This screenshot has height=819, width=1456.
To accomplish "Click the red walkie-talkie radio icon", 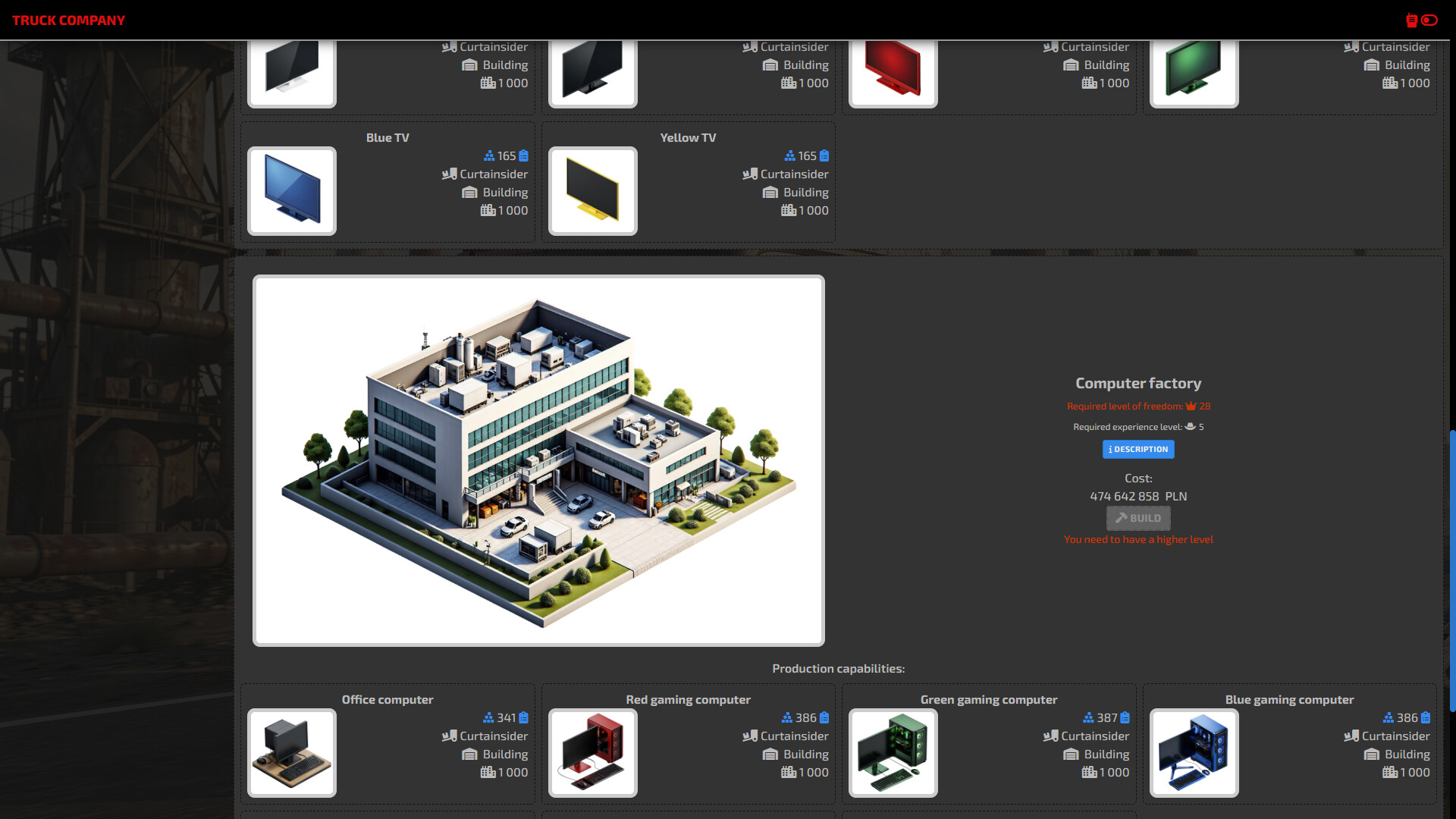I will coord(1411,20).
